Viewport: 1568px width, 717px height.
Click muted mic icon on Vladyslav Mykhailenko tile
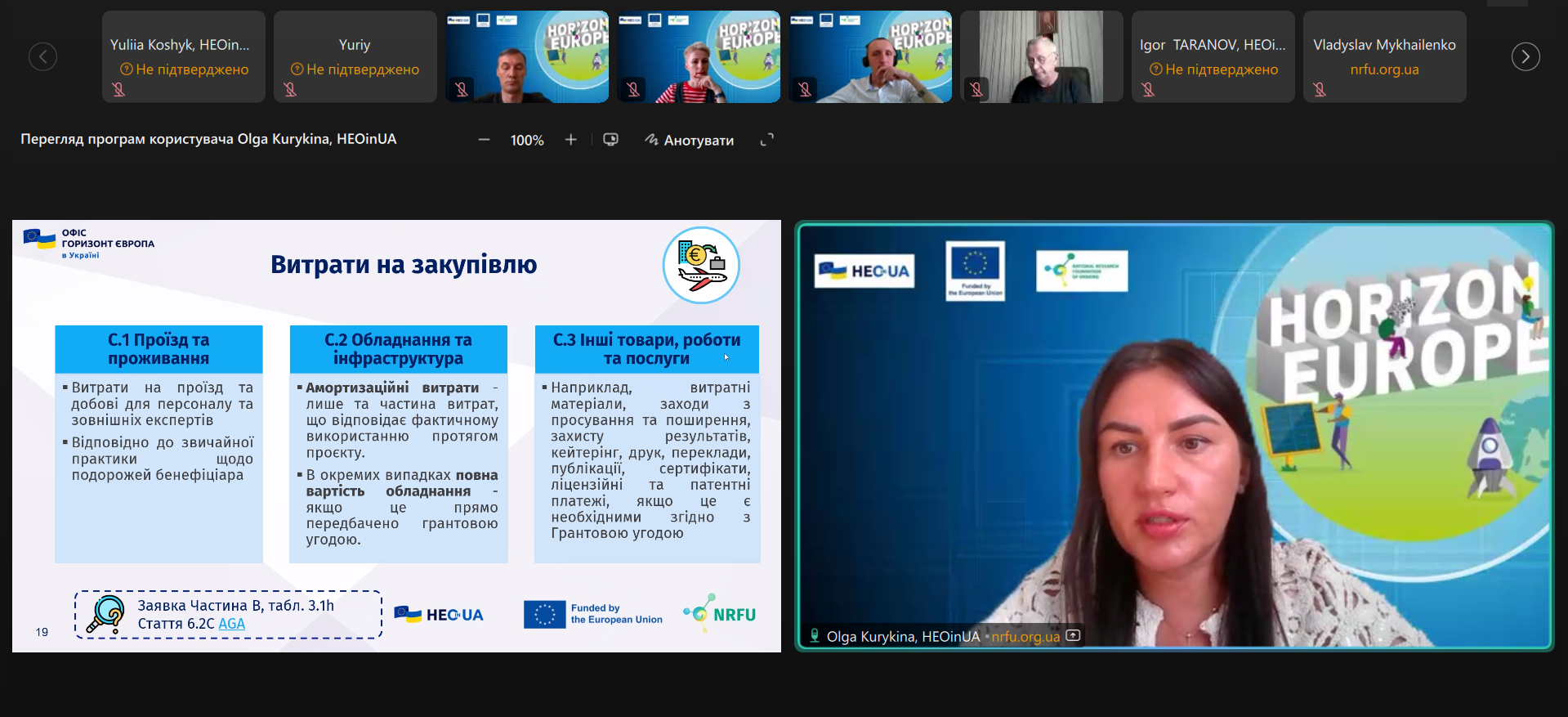point(1320,89)
